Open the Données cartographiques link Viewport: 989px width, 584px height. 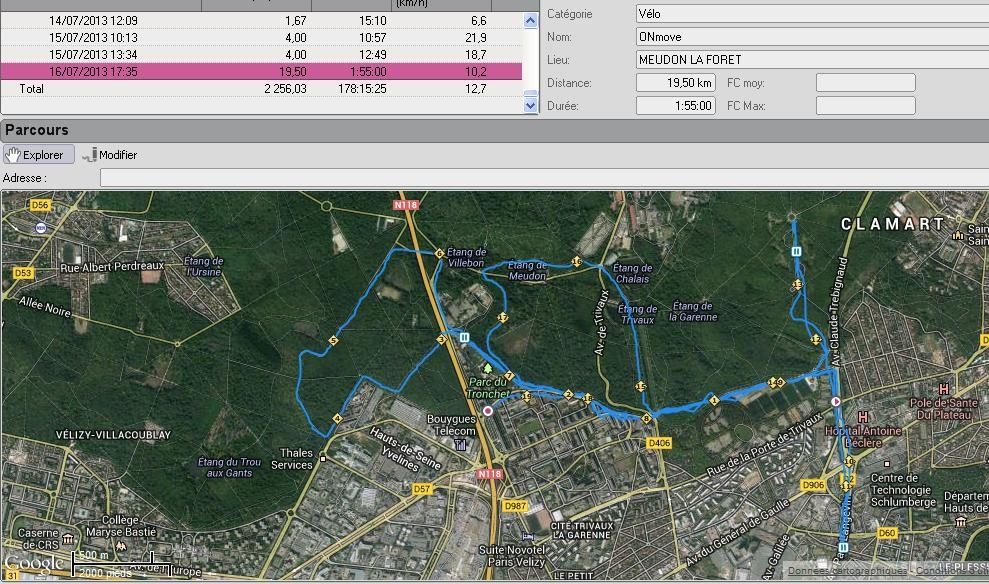(x=846, y=571)
